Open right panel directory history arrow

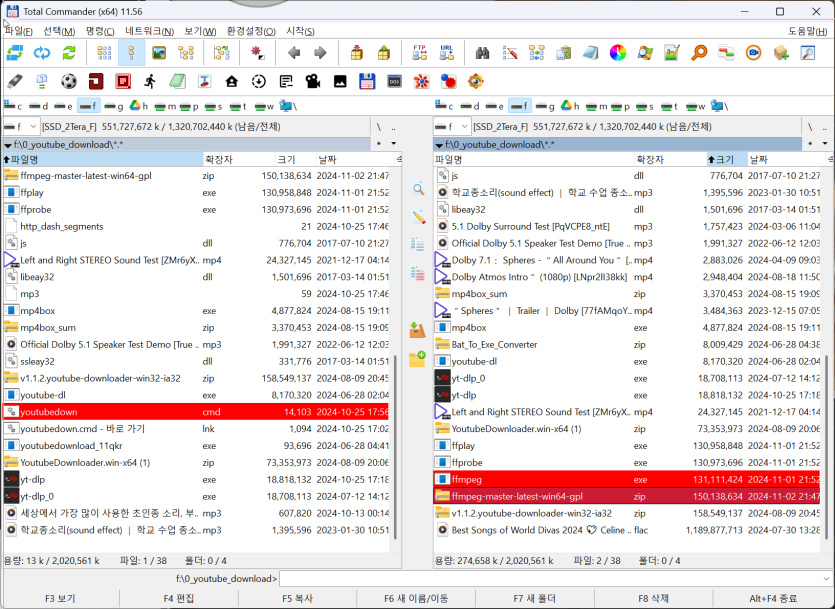(825, 144)
